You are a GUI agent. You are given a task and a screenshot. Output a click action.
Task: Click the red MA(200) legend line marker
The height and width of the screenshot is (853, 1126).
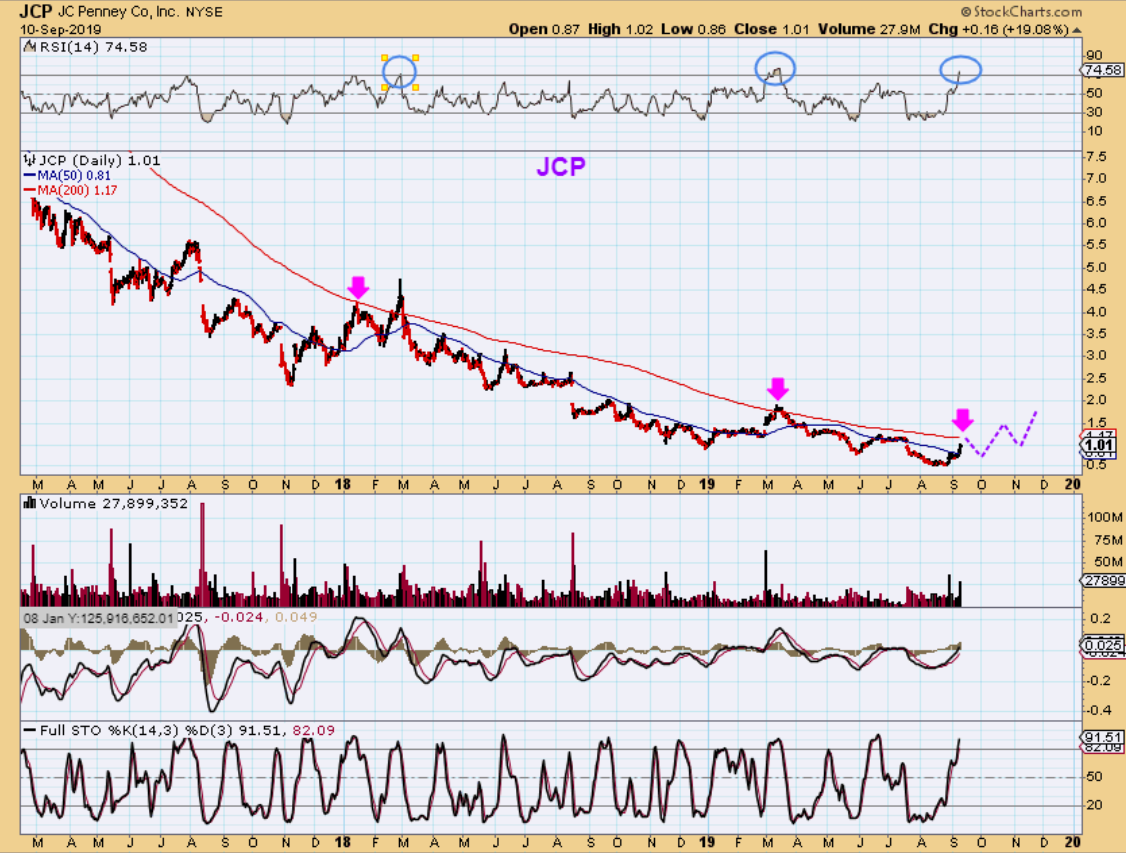29,190
